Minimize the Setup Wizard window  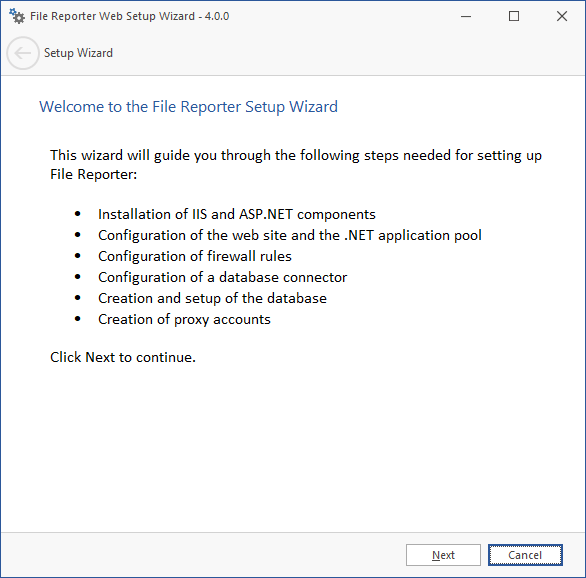click(x=466, y=16)
